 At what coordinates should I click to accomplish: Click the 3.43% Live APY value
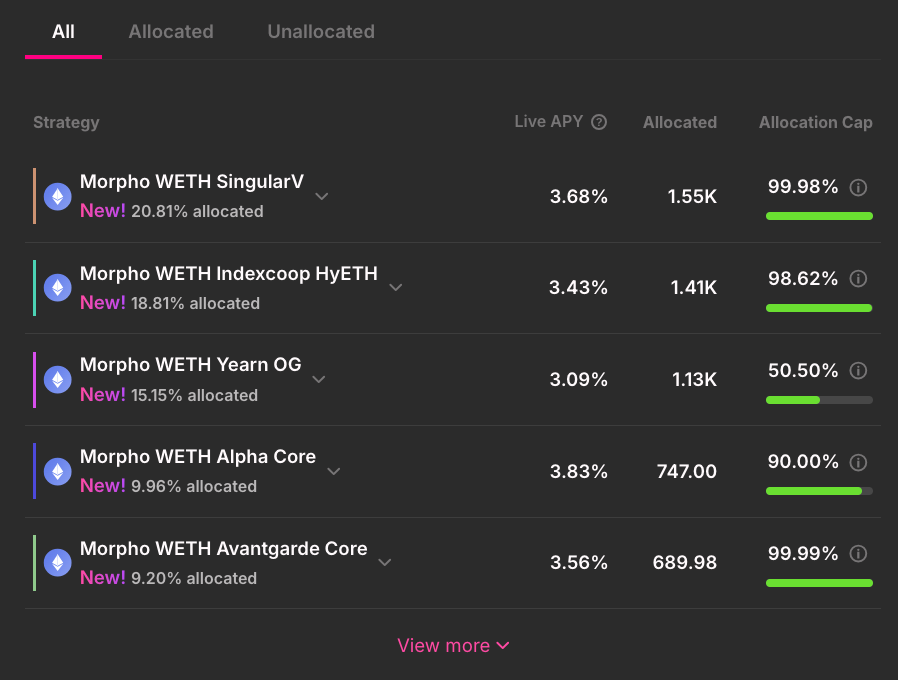click(578, 288)
